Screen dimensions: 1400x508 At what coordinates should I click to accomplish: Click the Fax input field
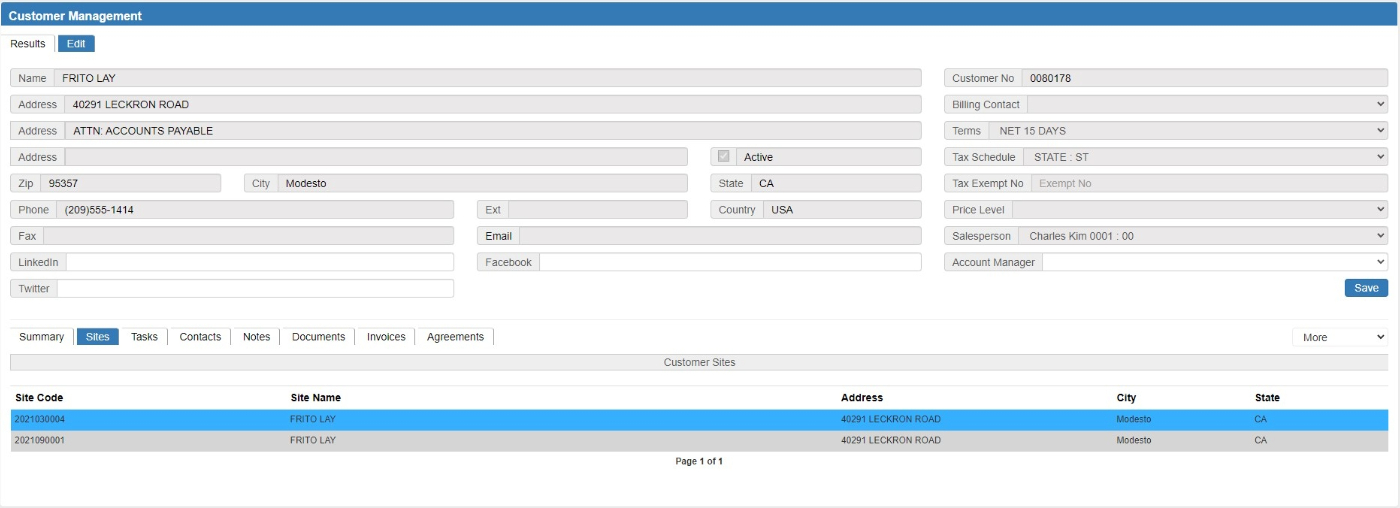click(x=248, y=236)
